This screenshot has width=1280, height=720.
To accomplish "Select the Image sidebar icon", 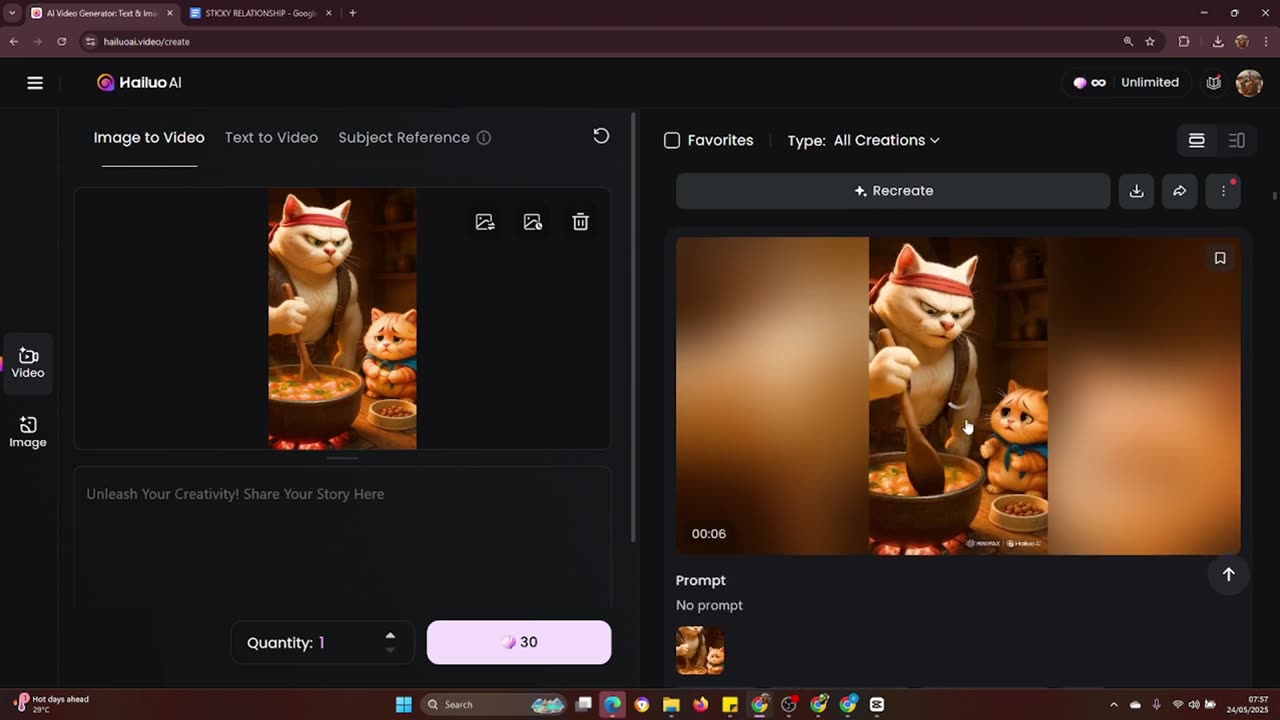I will tap(28, 433).
